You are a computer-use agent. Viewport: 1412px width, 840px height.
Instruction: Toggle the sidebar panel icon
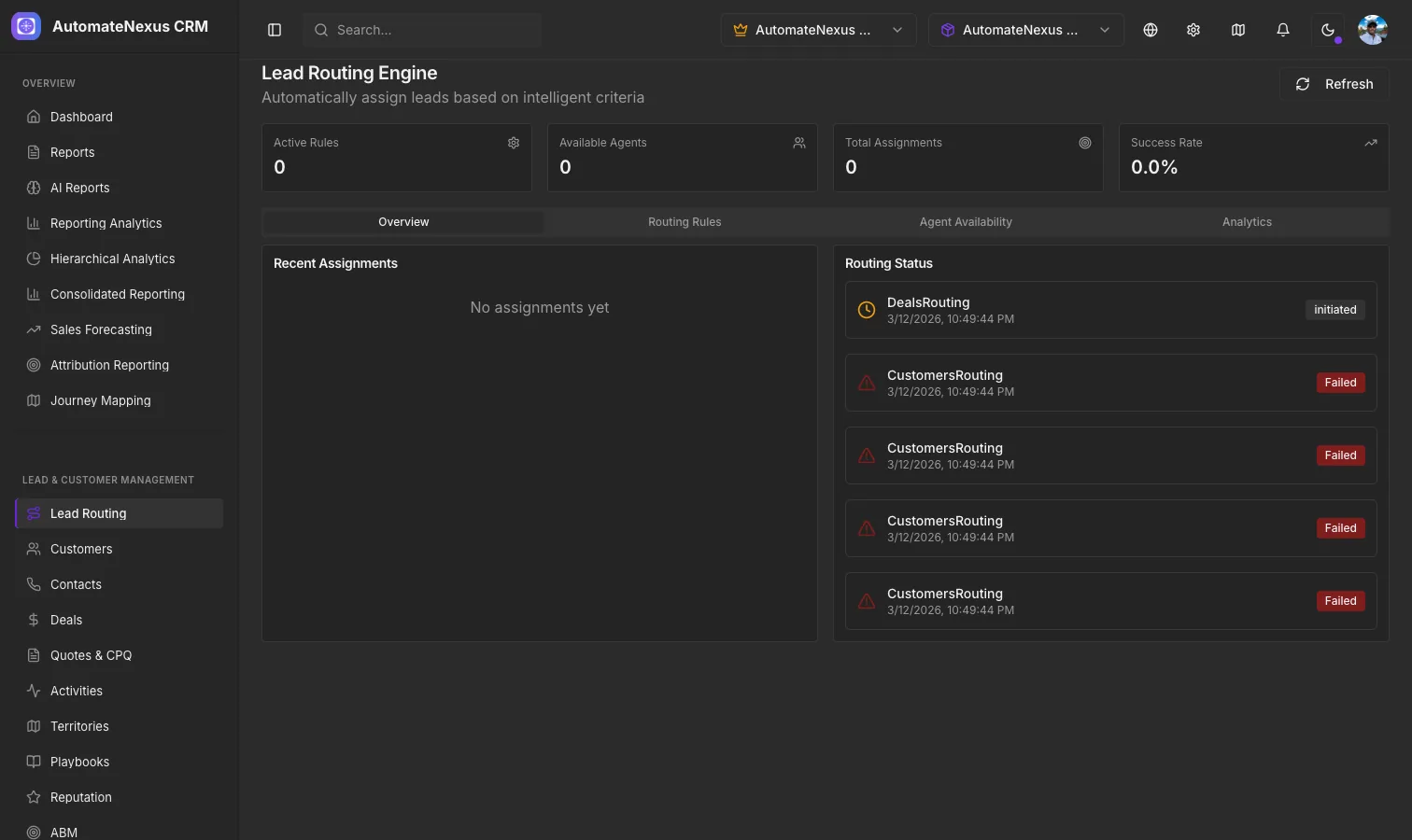point(275,30)
